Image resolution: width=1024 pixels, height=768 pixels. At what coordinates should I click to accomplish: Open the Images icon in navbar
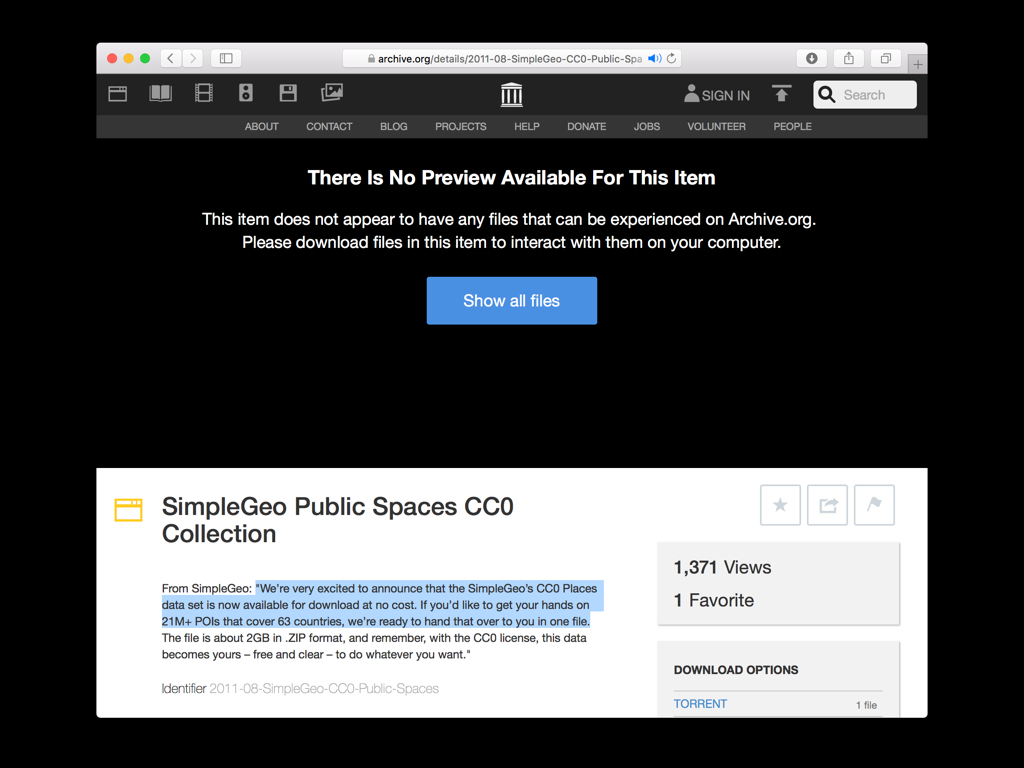332,93
